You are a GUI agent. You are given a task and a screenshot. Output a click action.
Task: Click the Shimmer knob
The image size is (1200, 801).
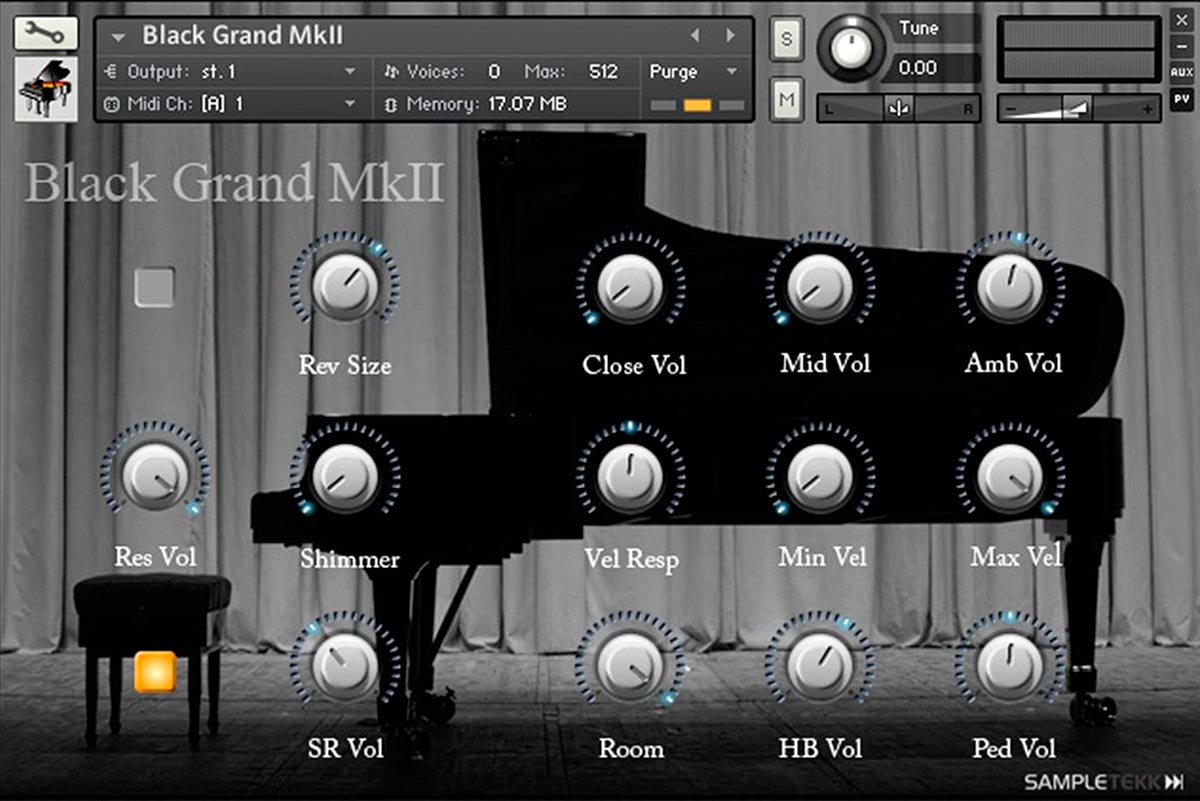coord(345,477)
